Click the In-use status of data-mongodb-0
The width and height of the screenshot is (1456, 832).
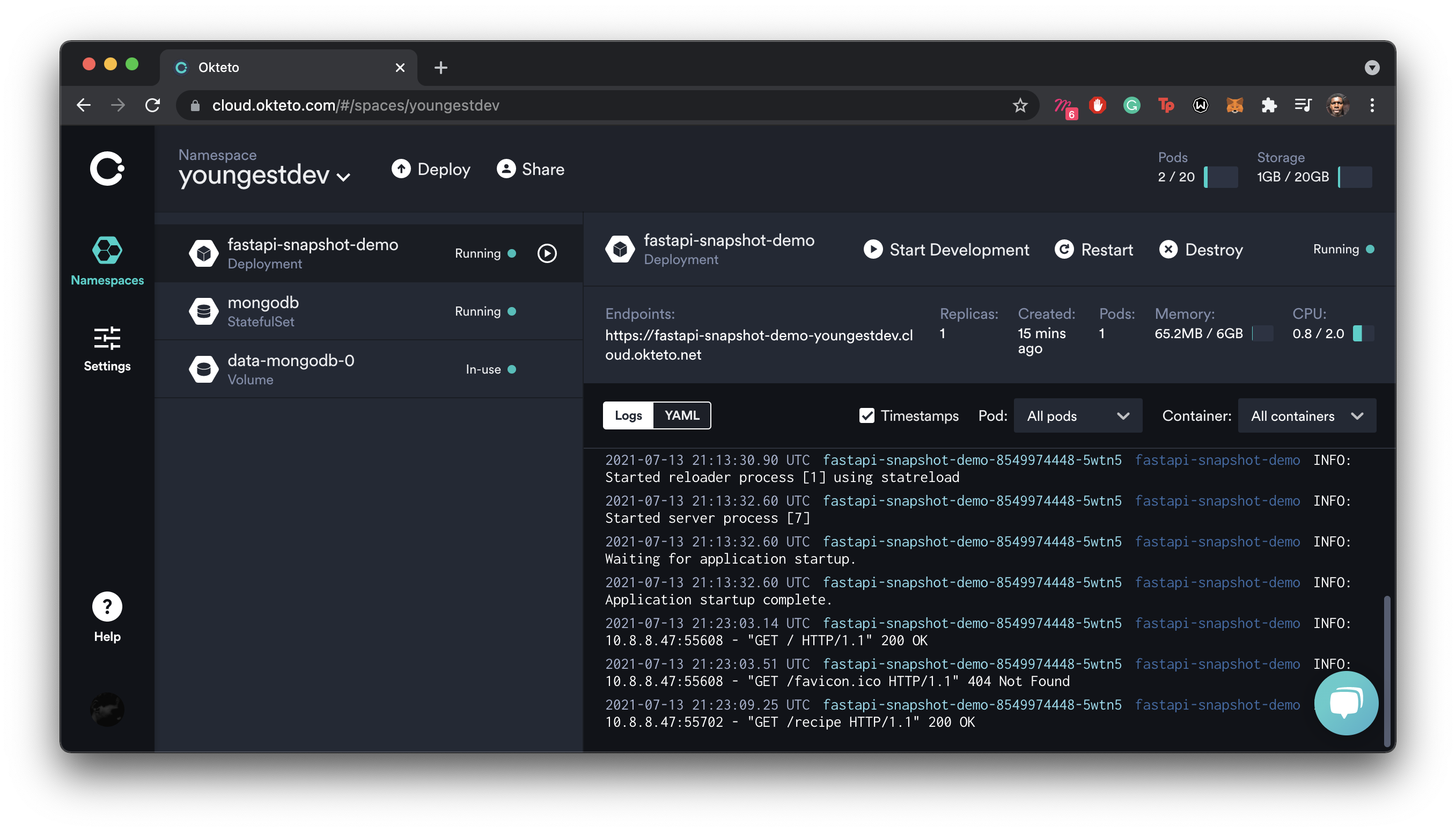pyautogui.click(x=490, y=369)
